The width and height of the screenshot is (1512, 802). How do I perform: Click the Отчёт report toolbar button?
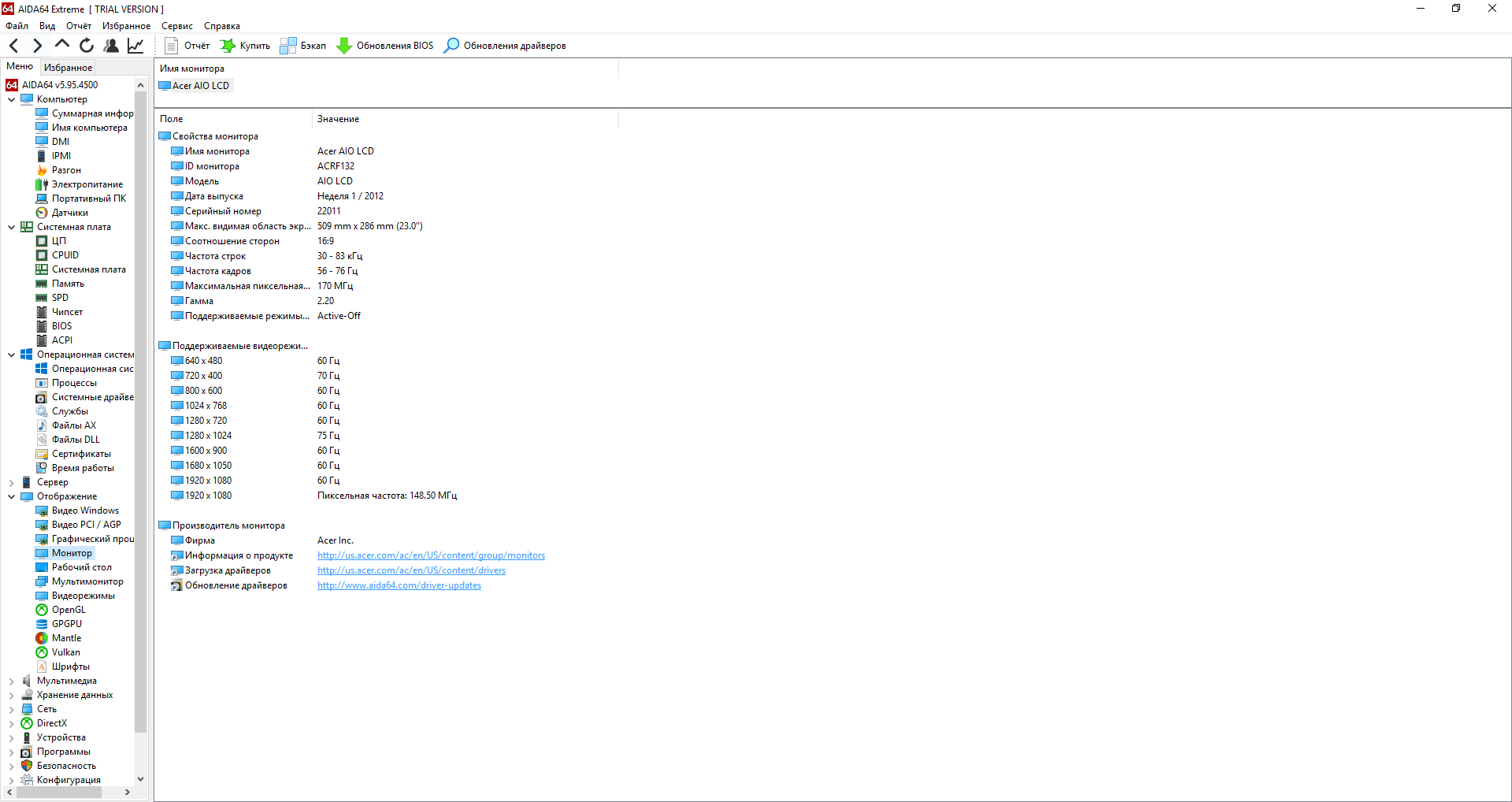pyautogui.click(x=187, y=46)
